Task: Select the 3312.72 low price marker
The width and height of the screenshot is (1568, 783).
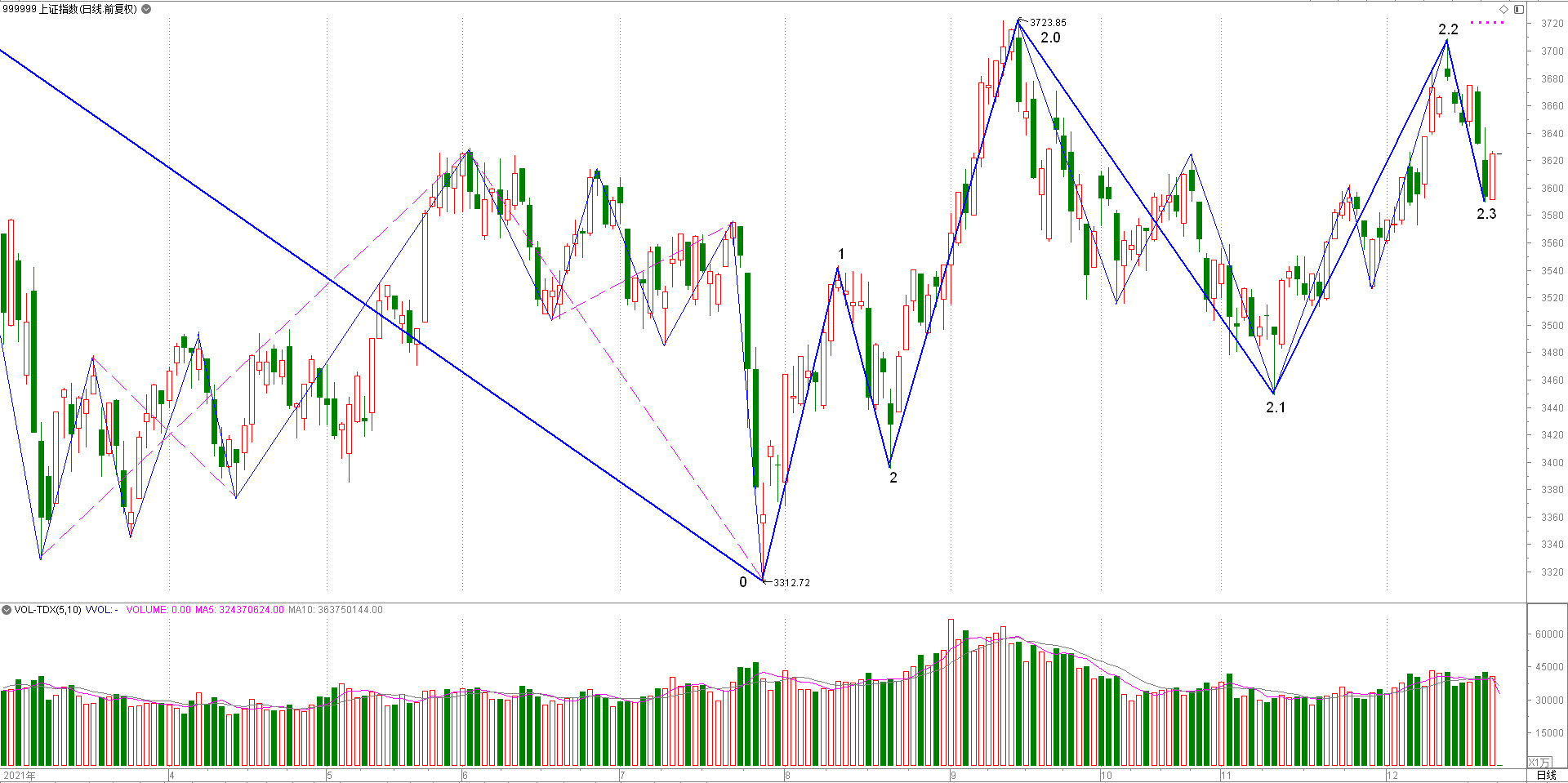Action: click(791, 582)
